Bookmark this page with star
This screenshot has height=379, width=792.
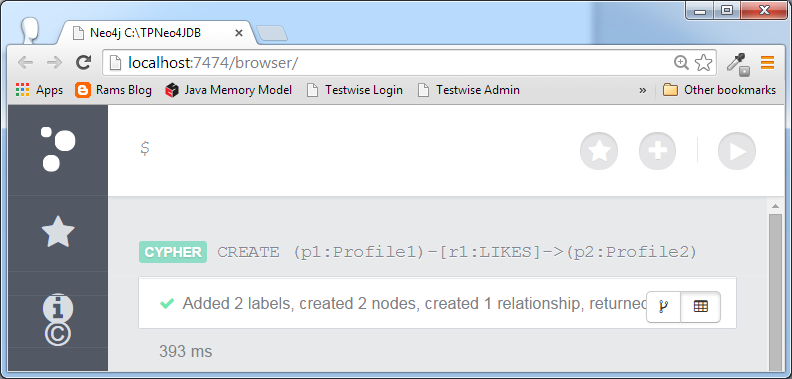[704, 63]
